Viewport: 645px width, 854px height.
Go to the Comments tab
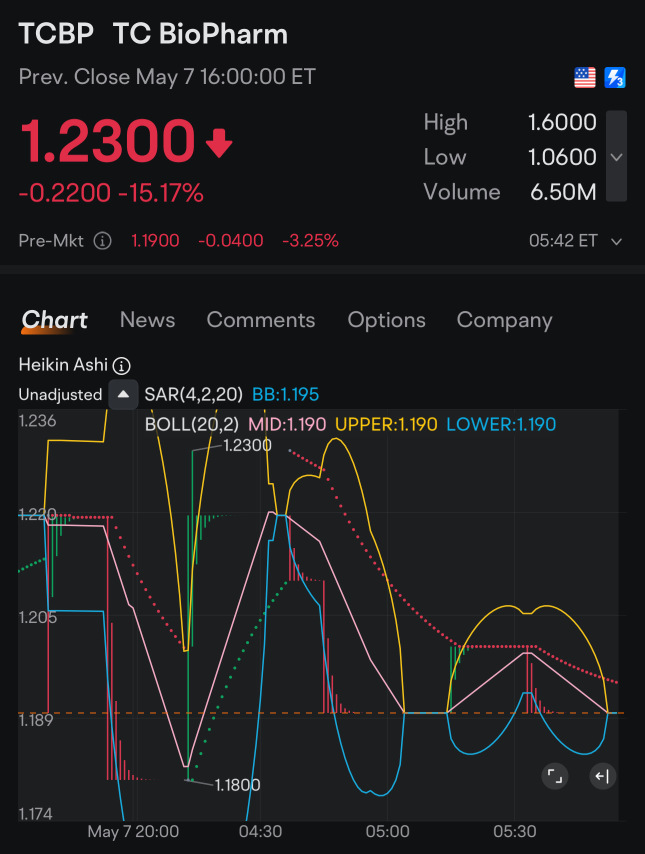(260, 320)
